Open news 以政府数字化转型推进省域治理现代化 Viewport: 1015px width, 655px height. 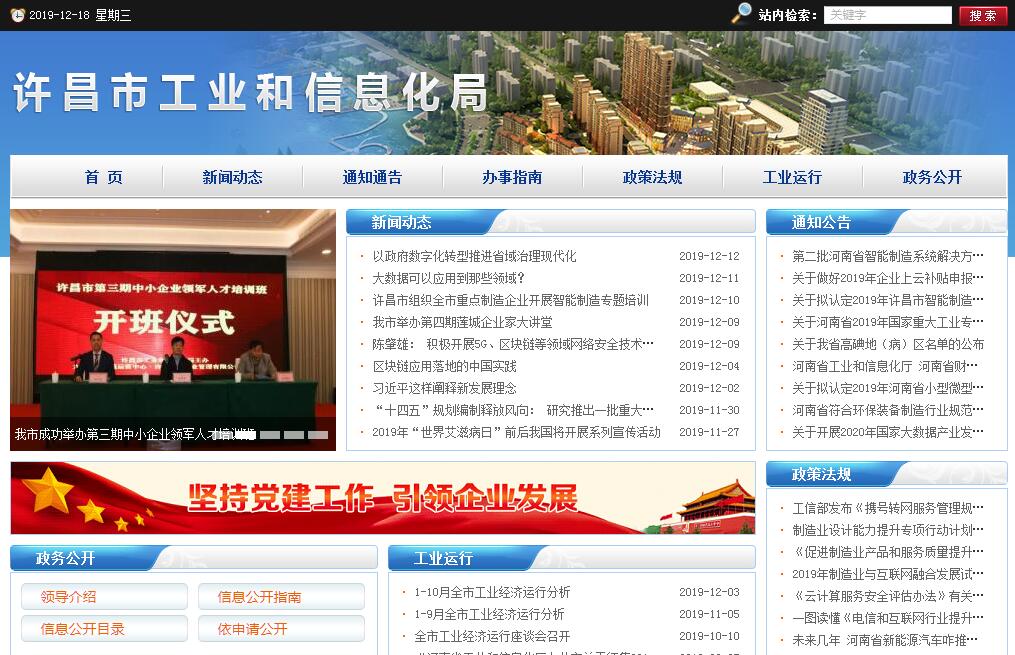point(474,256)
